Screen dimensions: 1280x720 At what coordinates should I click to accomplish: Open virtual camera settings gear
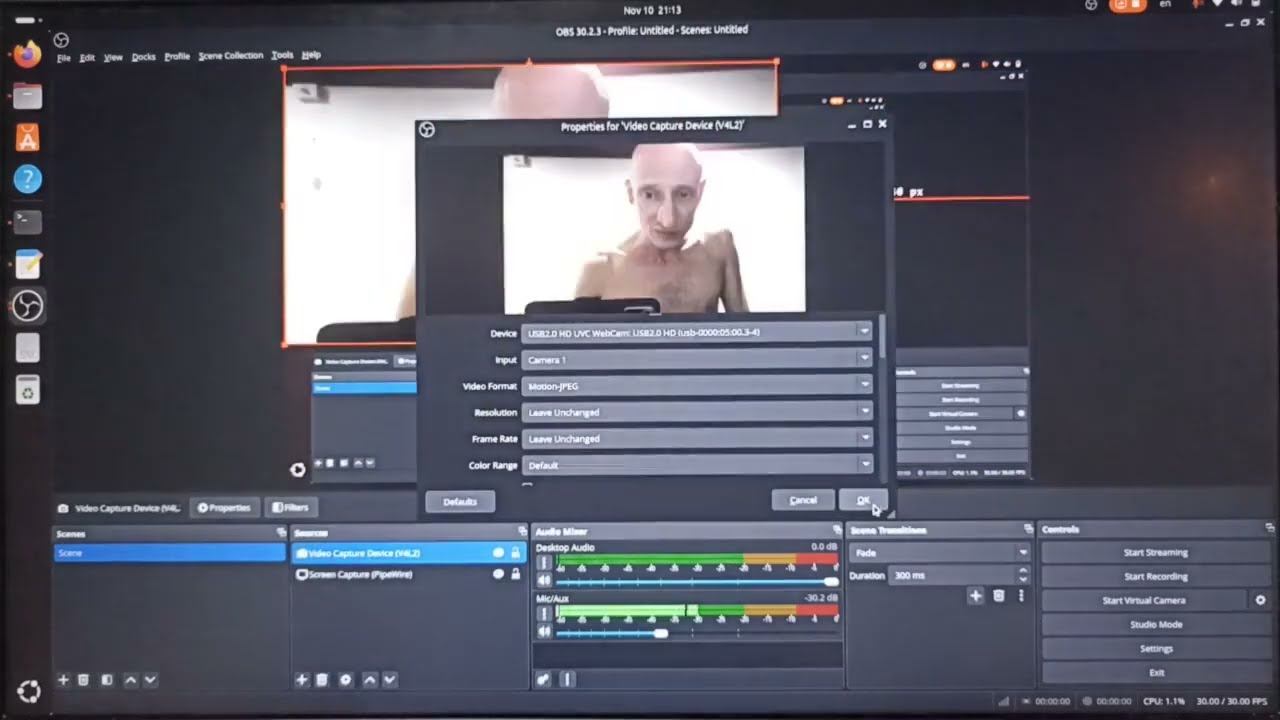(x=1260, y=600)
